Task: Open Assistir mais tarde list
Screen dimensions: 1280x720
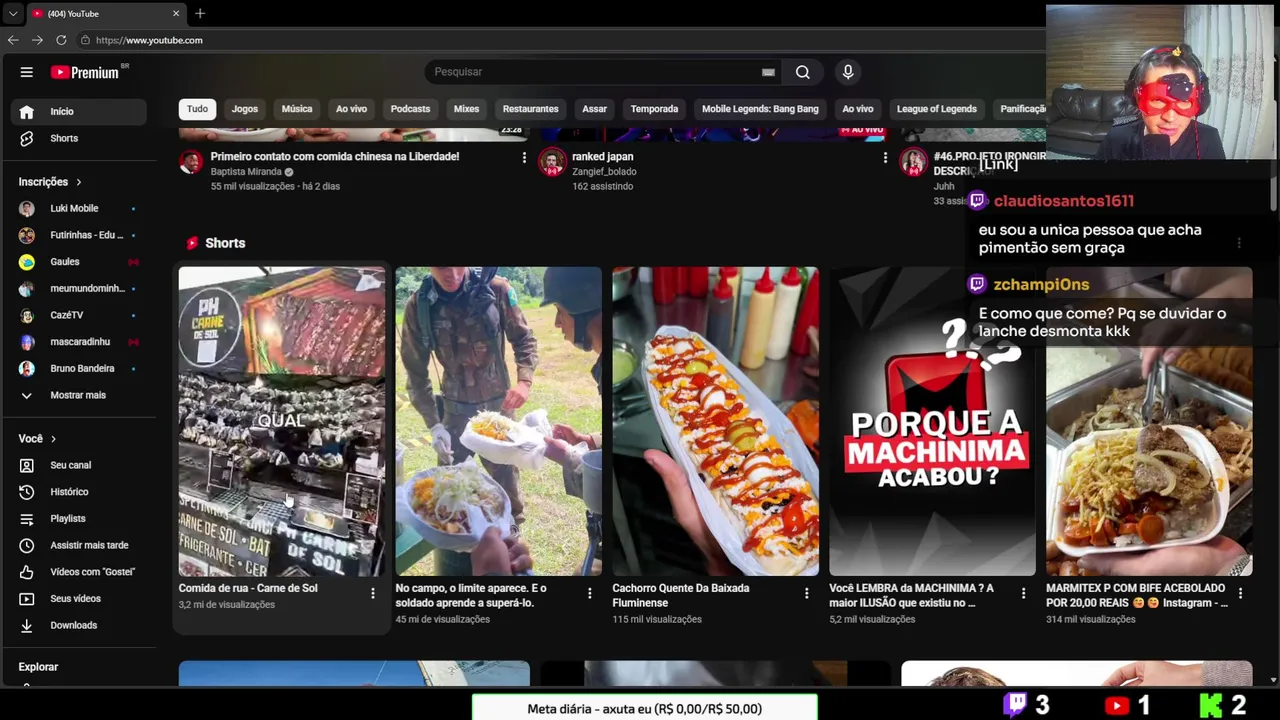Action: point(78,545)
